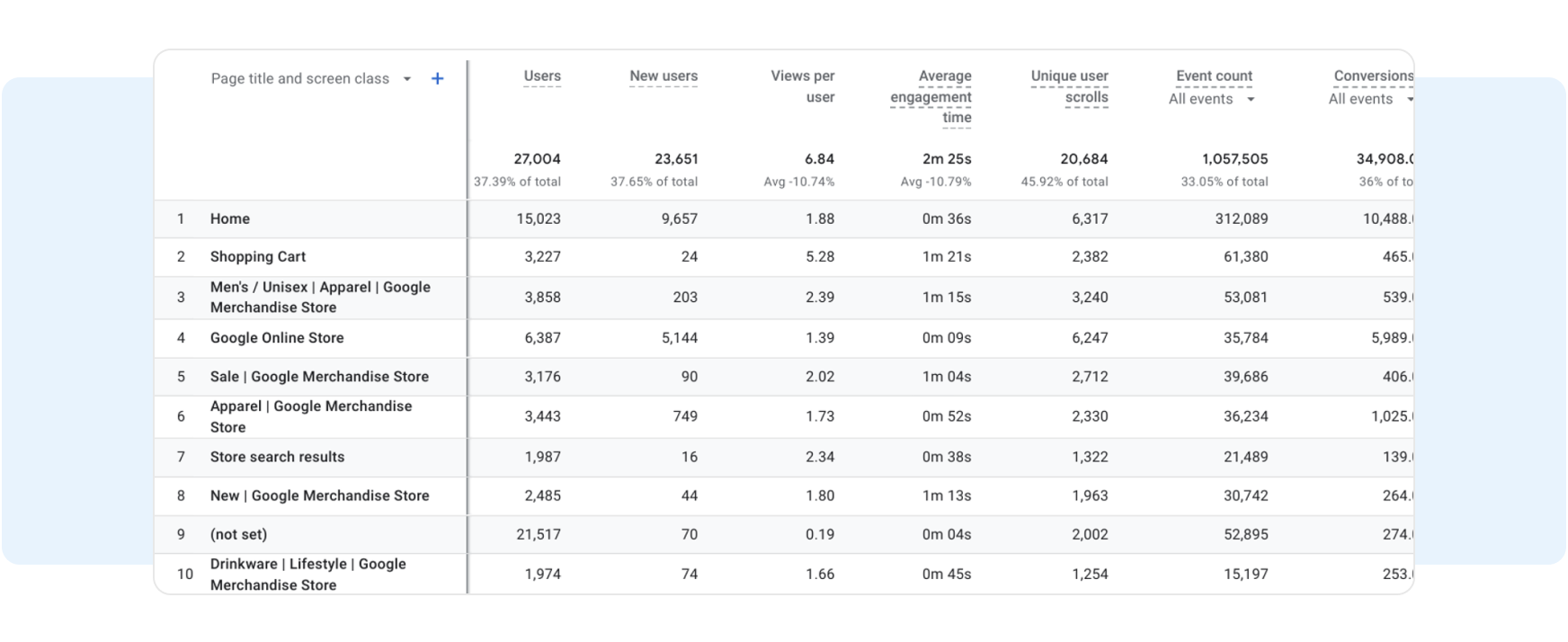
Task: Click Average engagement time column header
Action: click(x=931, y=97)
